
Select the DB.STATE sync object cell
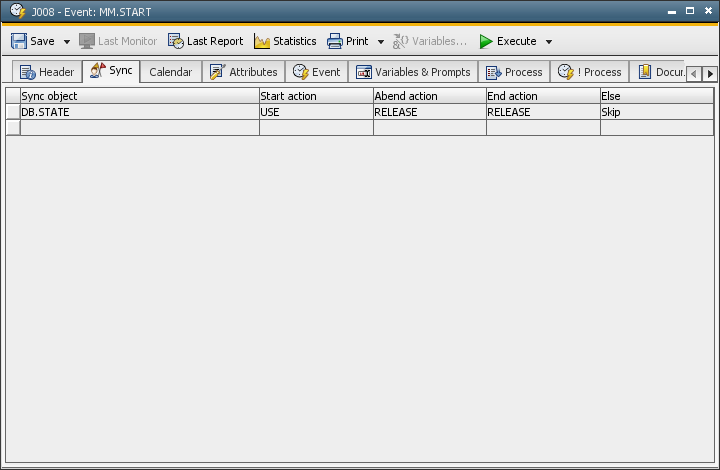pos(139,112)
